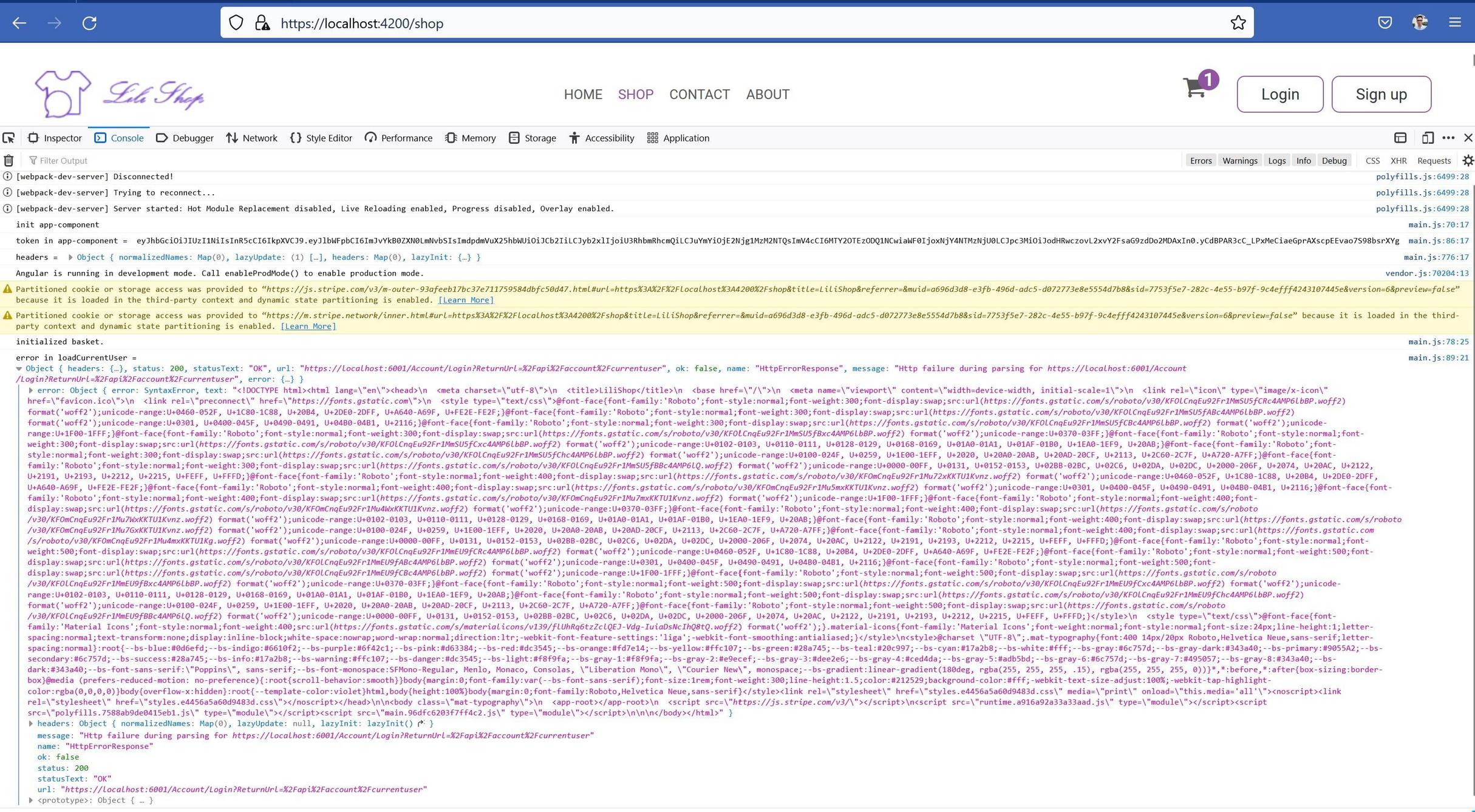Clear the web console output
Screen dimensions: 1475x812
coord(9,160)
